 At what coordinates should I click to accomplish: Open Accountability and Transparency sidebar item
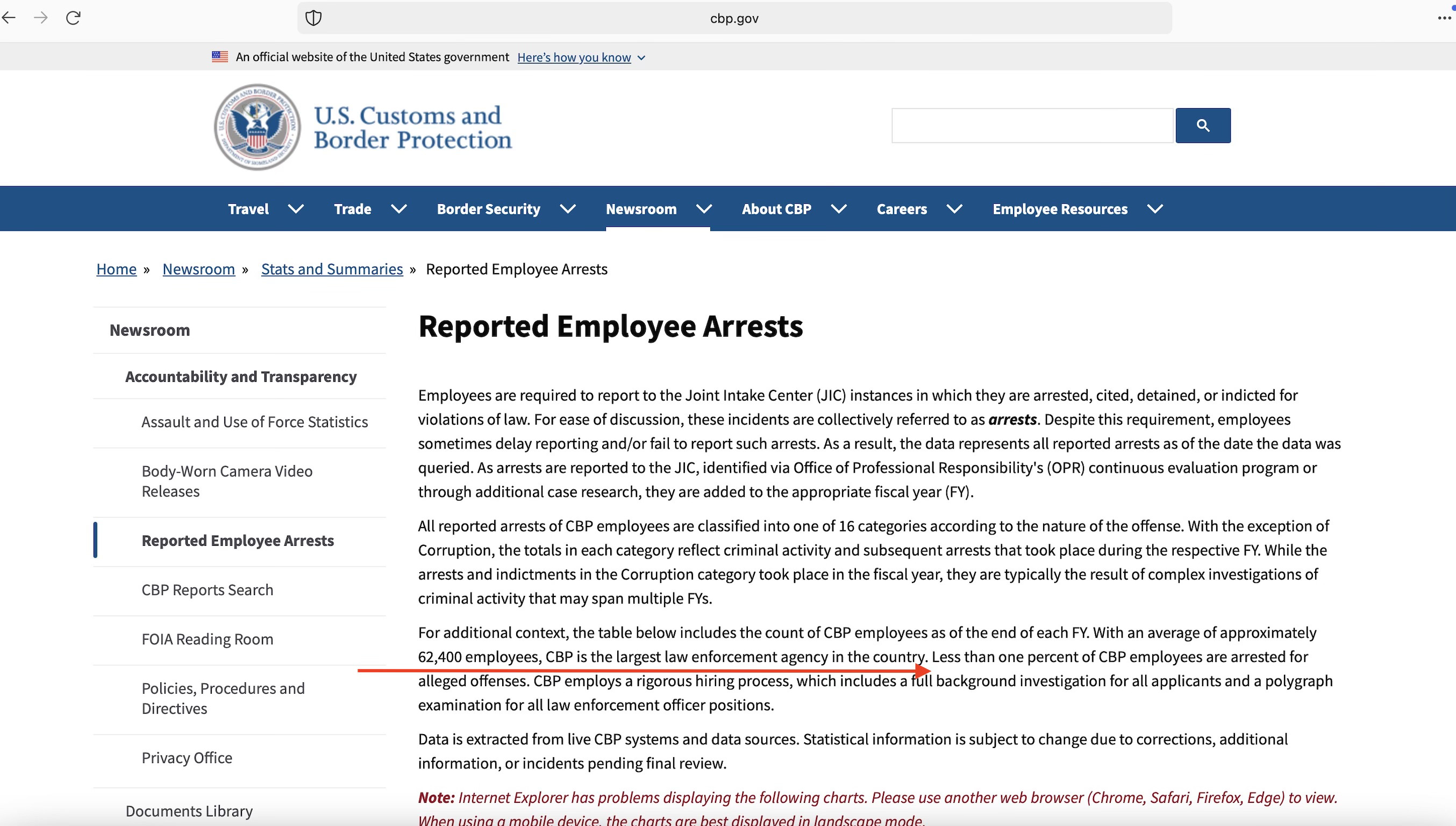point(241,376)
